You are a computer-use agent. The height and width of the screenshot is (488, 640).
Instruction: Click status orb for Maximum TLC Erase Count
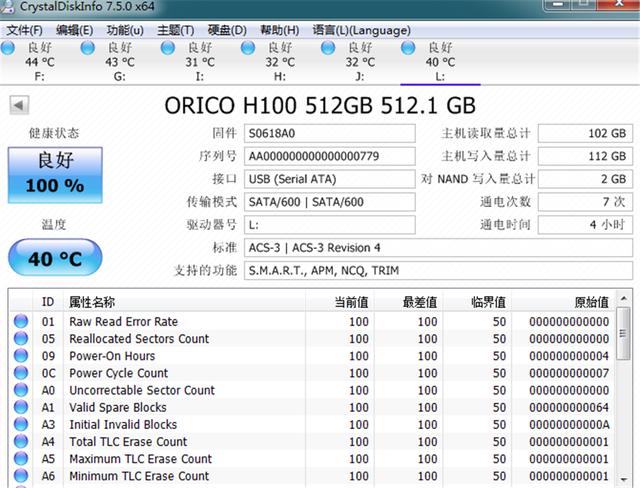[x=21, y=458]
